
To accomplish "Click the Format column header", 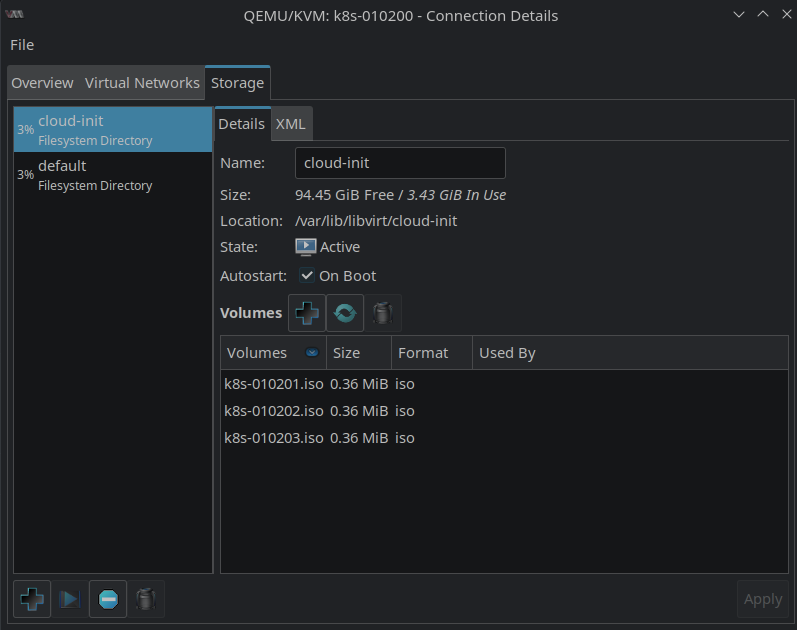I will [x=432, y=352].
